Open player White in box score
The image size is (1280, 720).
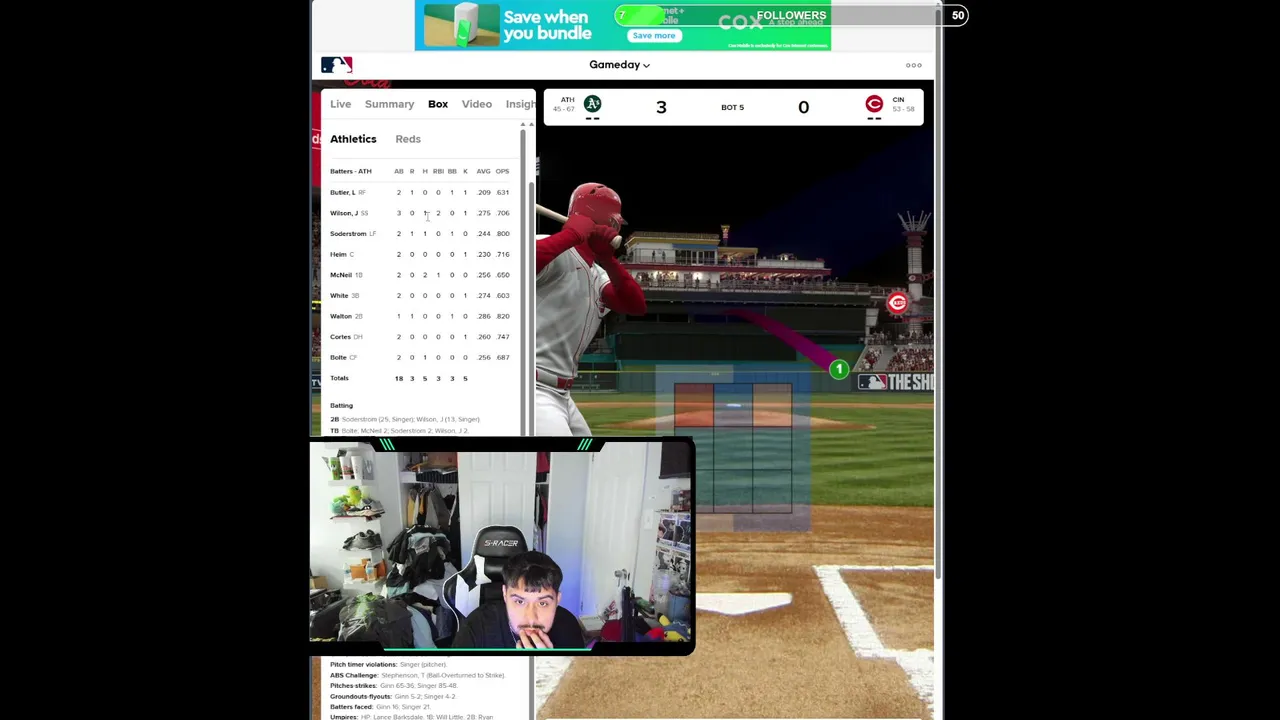(339, 296)
